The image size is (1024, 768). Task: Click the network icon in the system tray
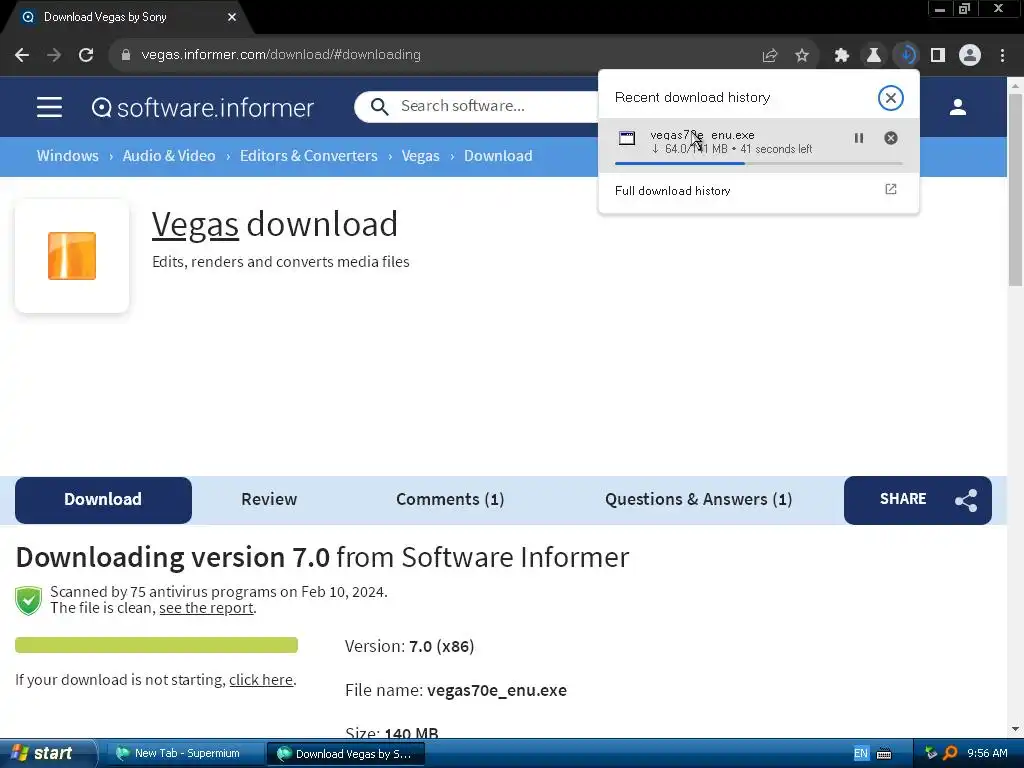931,754
